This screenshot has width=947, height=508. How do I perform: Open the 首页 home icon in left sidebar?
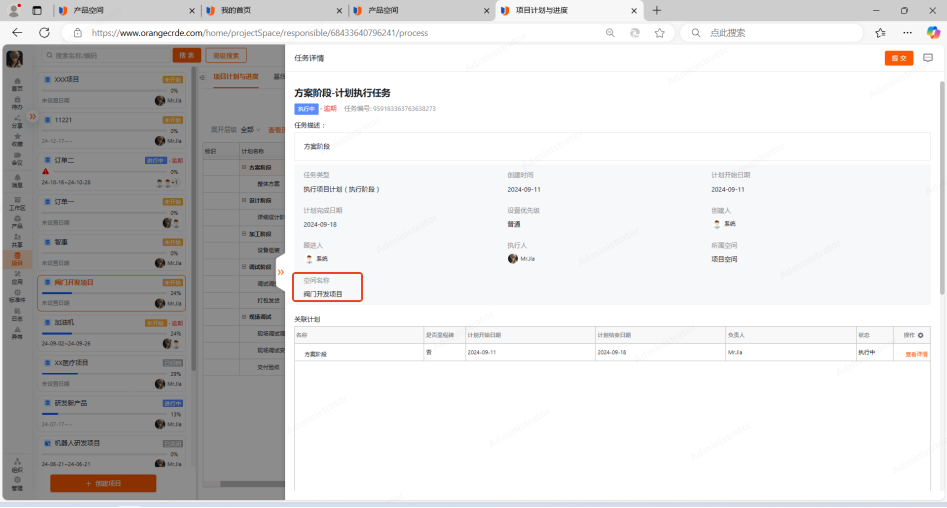point(17,84)
